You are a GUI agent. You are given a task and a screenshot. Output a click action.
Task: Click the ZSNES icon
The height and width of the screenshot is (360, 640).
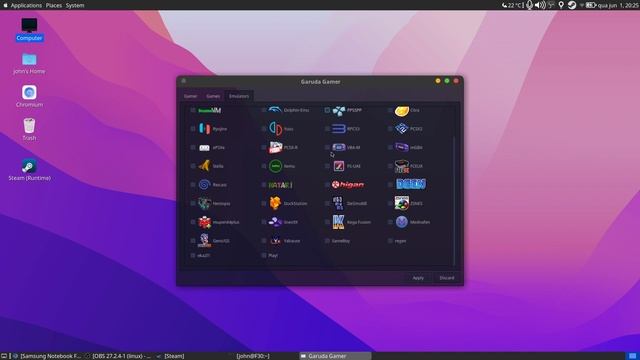coord(402,203)
